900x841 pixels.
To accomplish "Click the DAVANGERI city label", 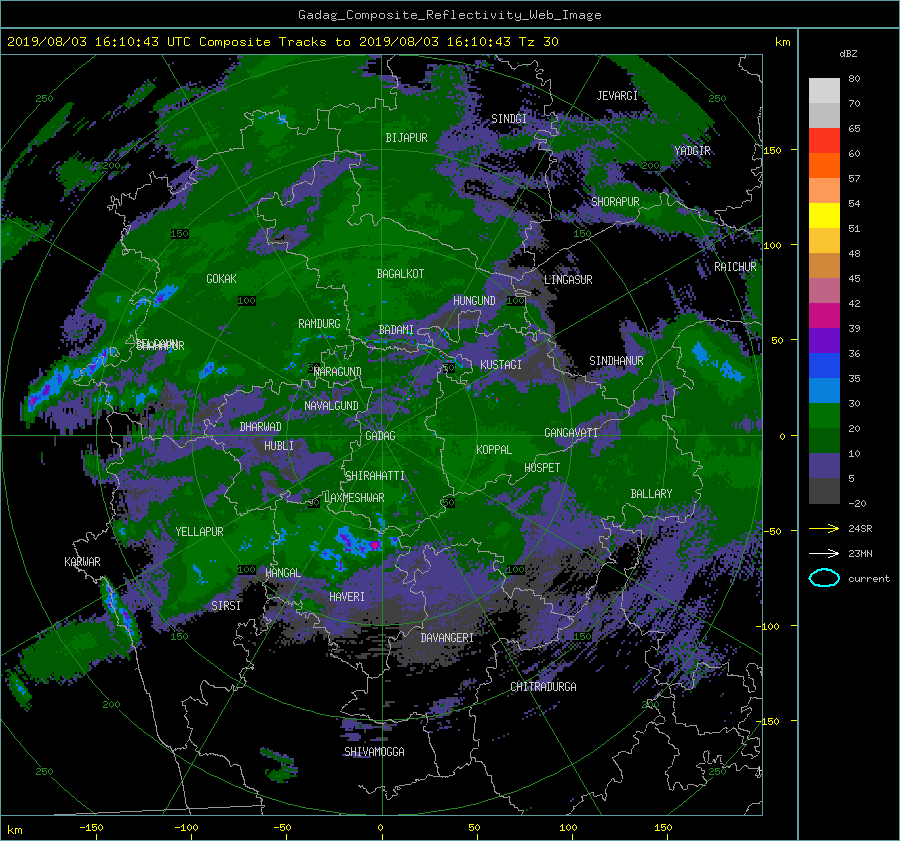I will (447, 638).
